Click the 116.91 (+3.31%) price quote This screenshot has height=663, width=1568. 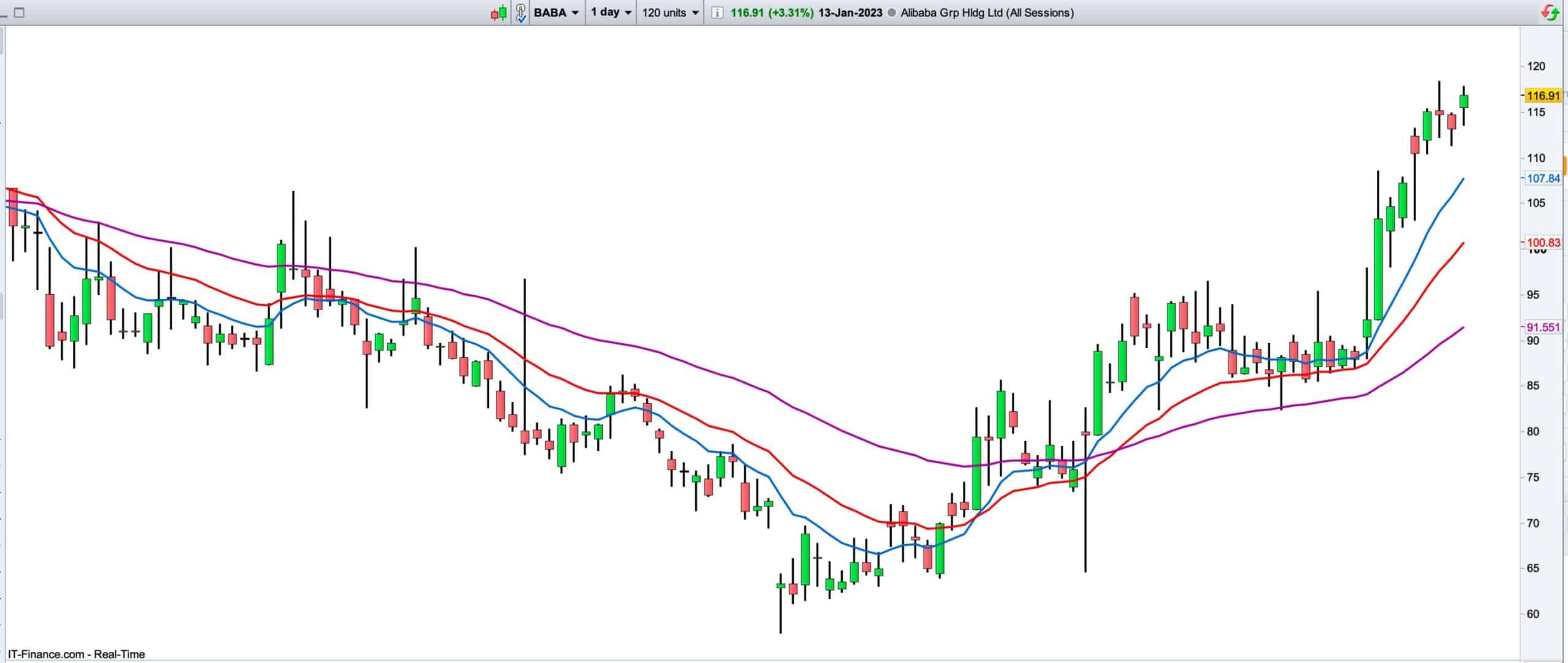coord(772,12)
